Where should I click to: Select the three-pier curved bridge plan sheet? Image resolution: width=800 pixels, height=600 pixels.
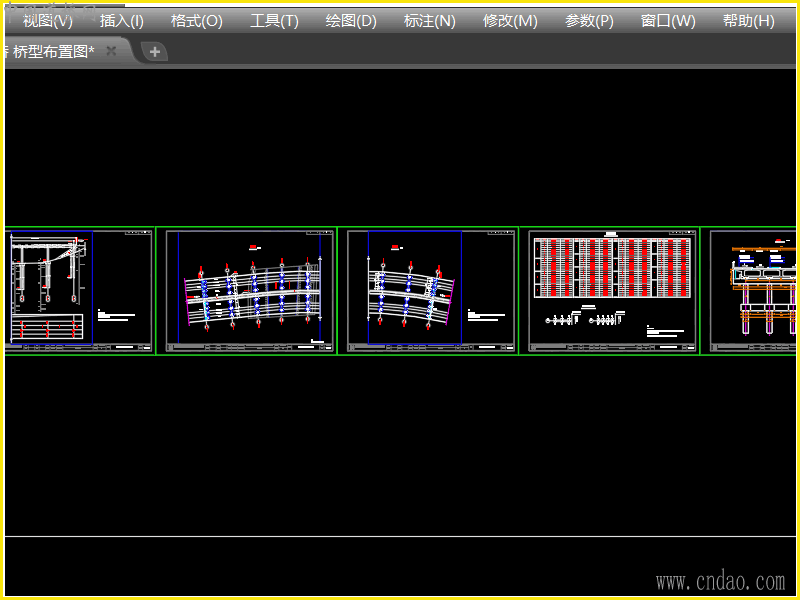click(x=428, y=291)
